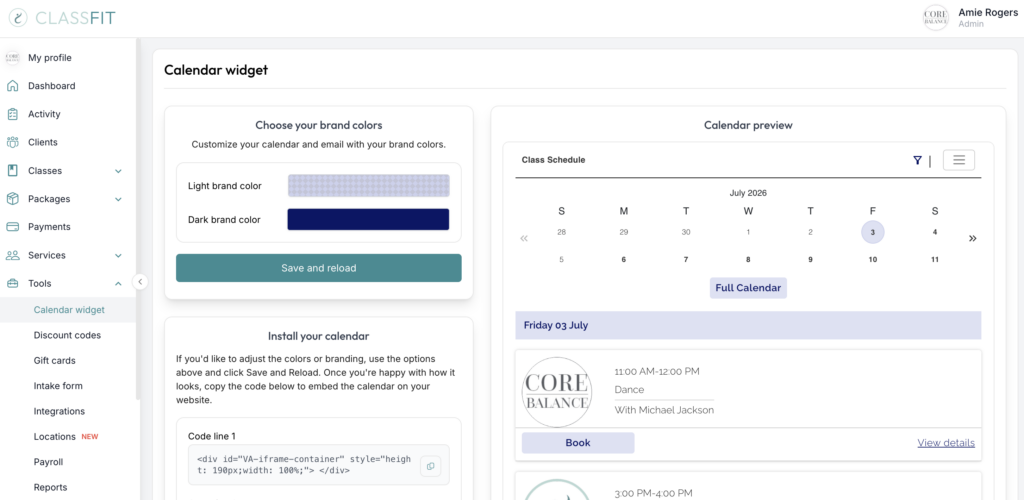This screenshot has height=500, width=1024.
Task: Click the Payments card icon
Action: pyautogui.click(x=12, y=227)
